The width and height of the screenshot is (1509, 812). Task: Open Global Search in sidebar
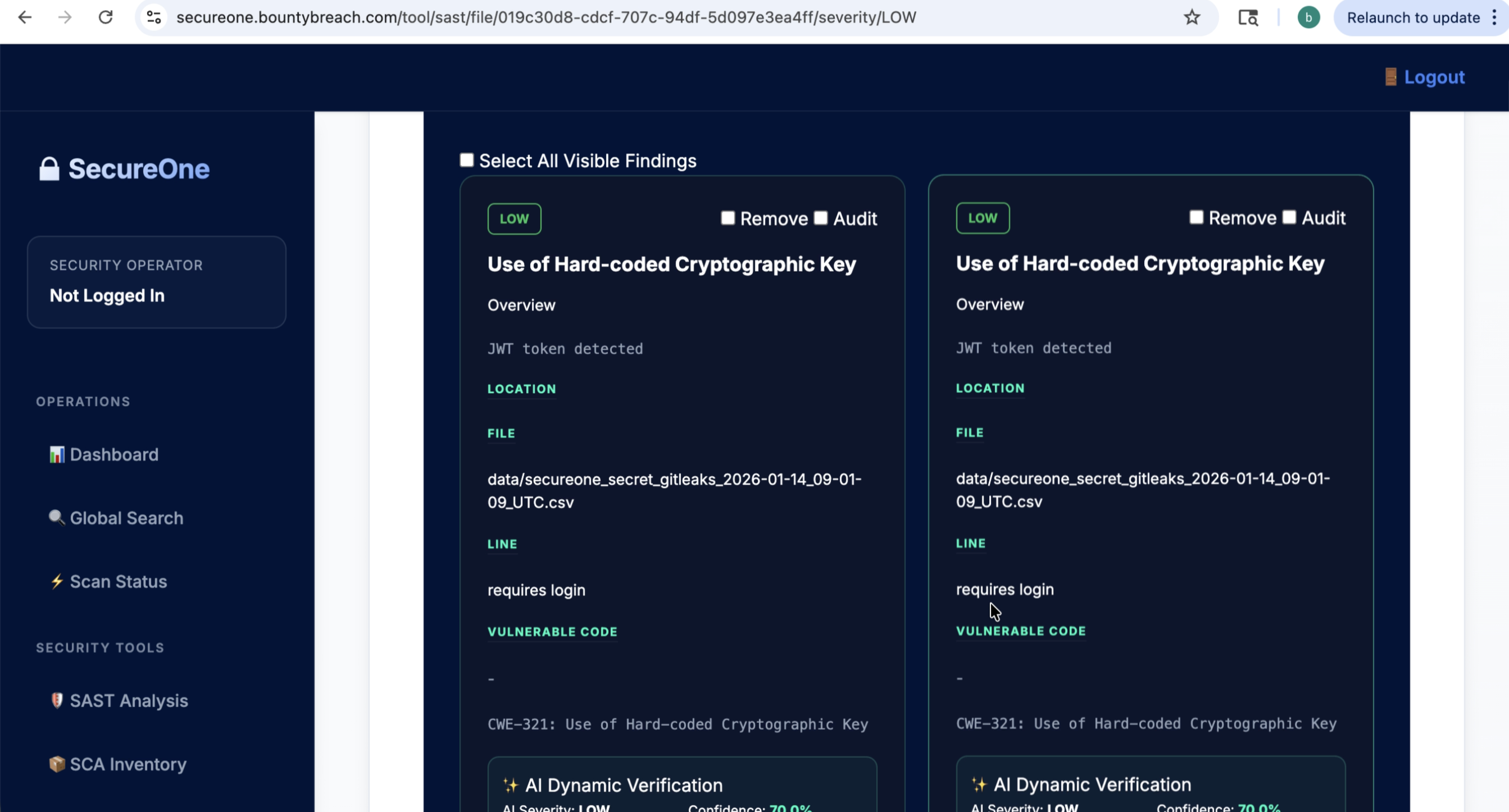coord(126,518)
